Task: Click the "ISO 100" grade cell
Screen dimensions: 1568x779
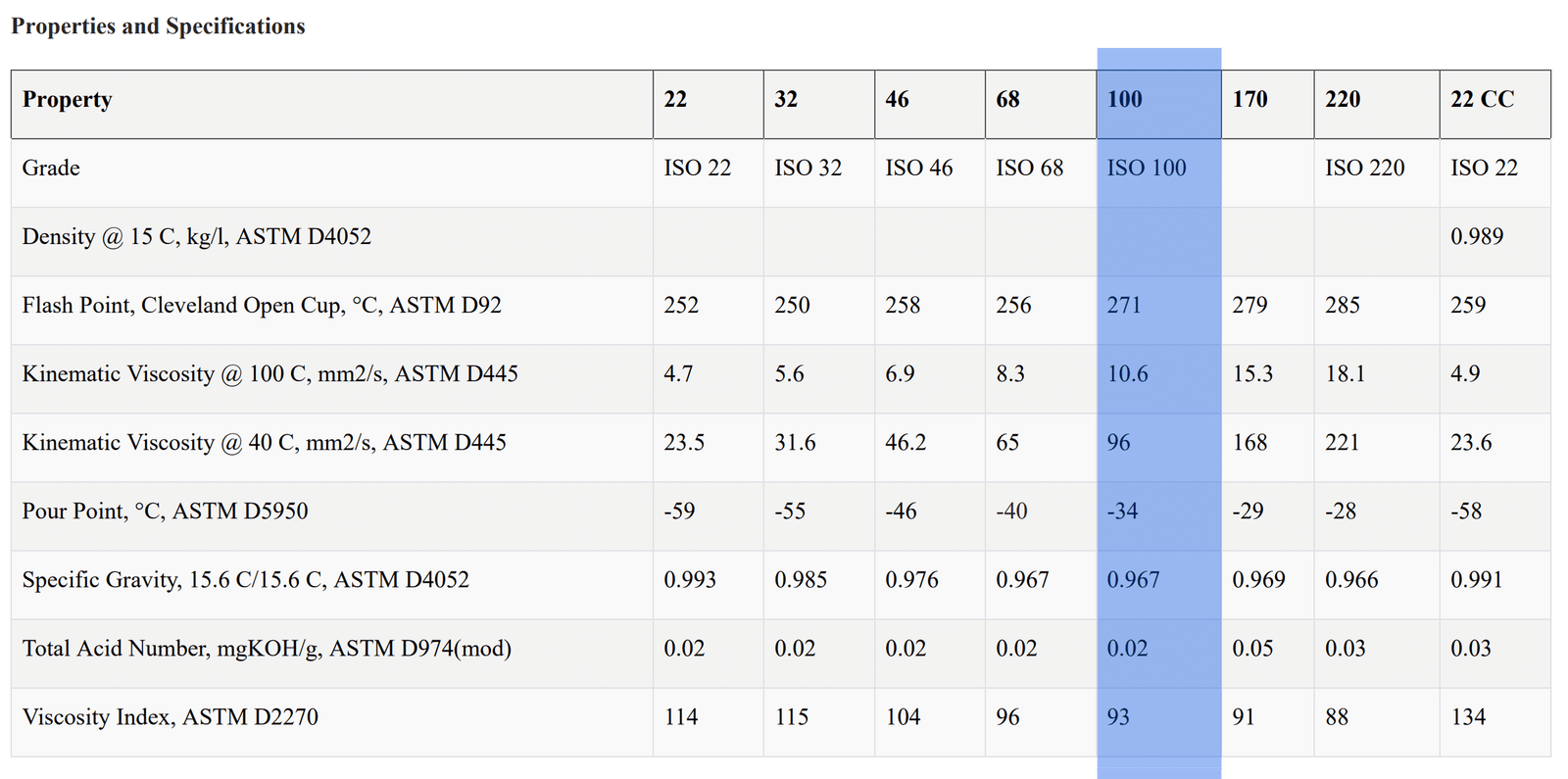Action: (1146, 168)
